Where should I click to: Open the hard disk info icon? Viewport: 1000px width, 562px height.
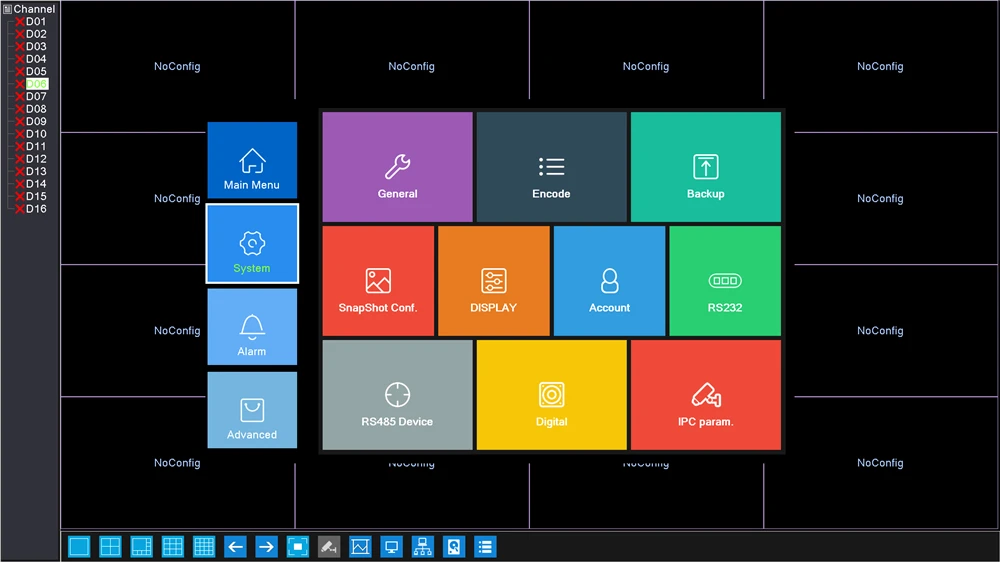(454, 547)
